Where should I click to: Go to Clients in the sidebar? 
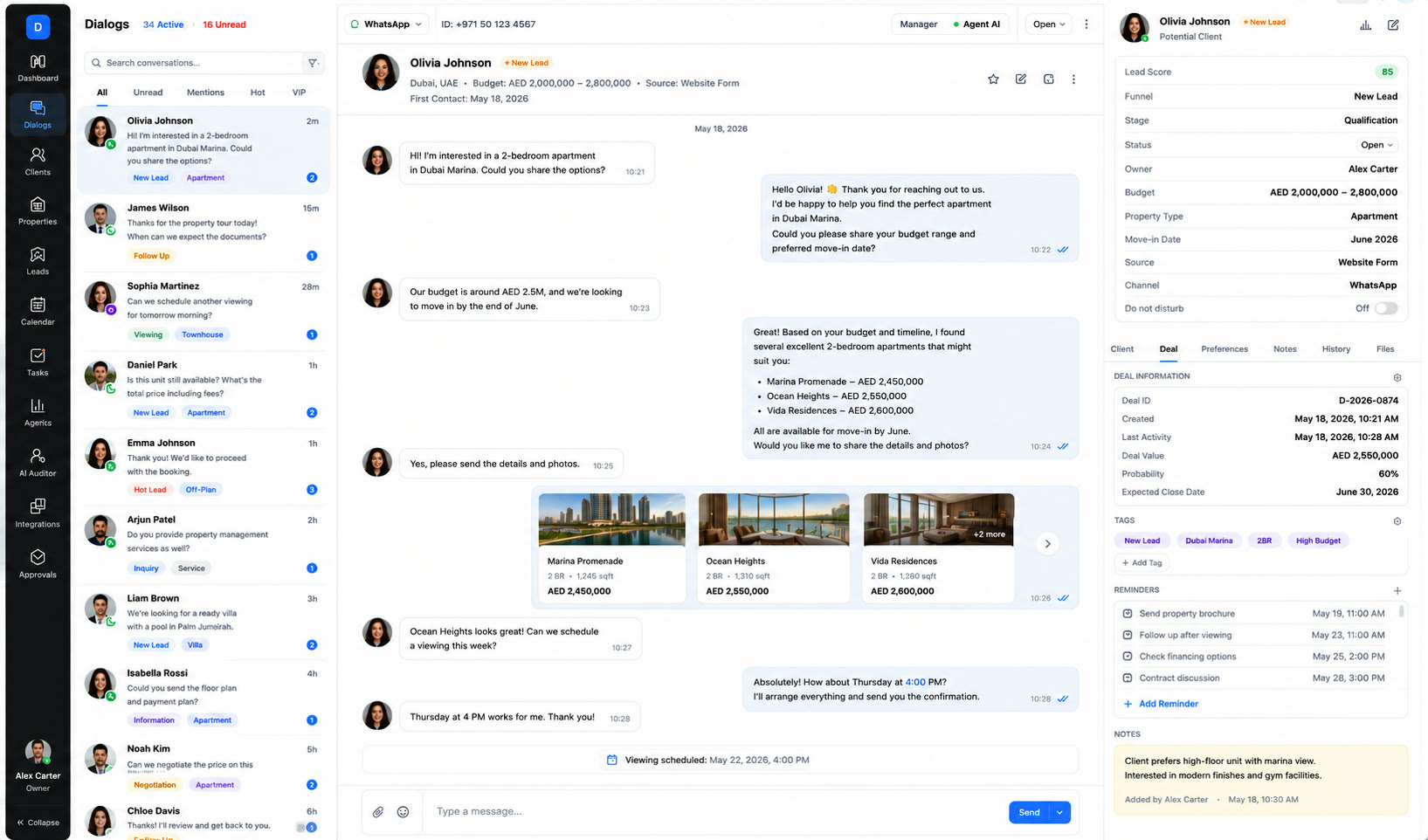38,162
